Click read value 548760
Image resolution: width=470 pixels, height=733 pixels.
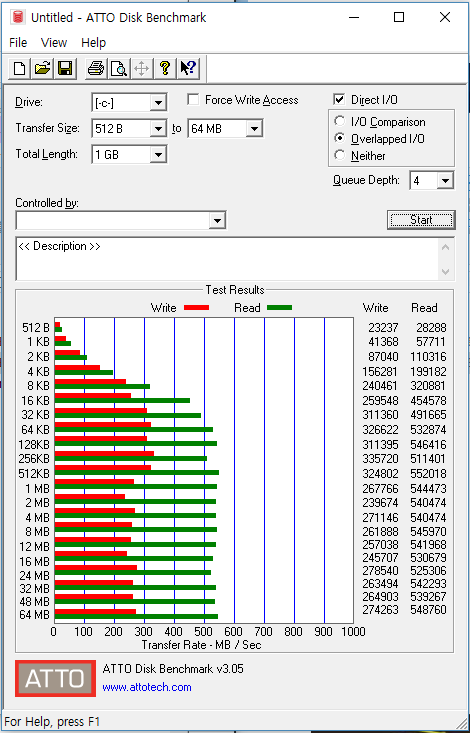tap(428, 610)
